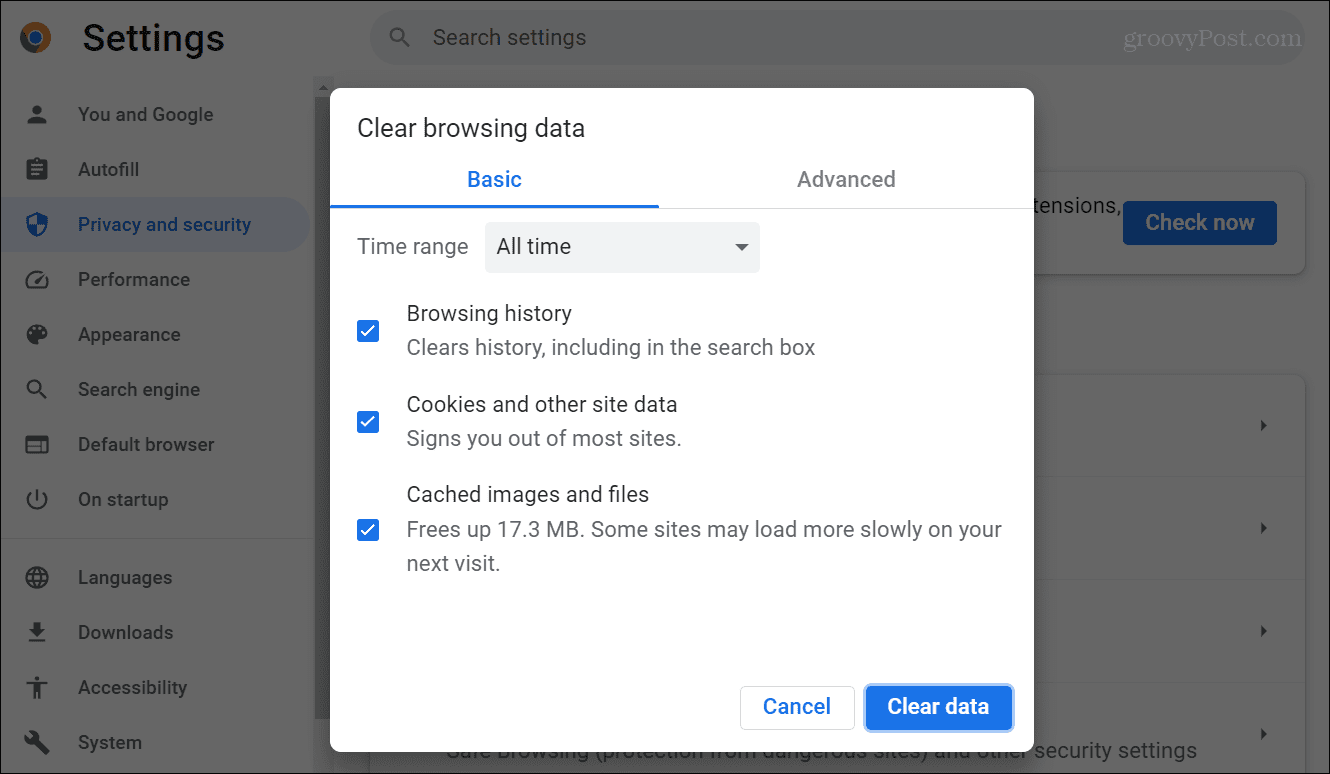Viewport: 1330px width, 774px height.
Task: Click the Default browser window icon
Action: tap(37, 444)
